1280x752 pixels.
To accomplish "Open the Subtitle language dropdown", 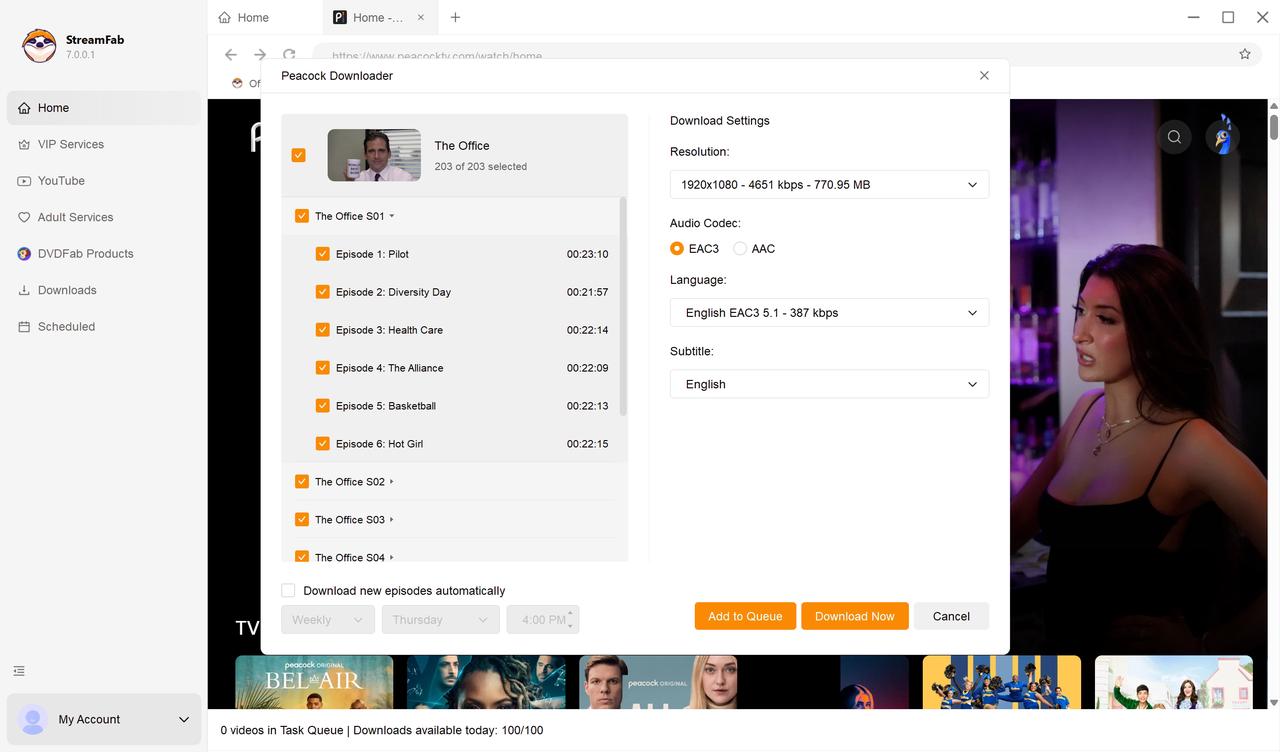I will [829, 384].
